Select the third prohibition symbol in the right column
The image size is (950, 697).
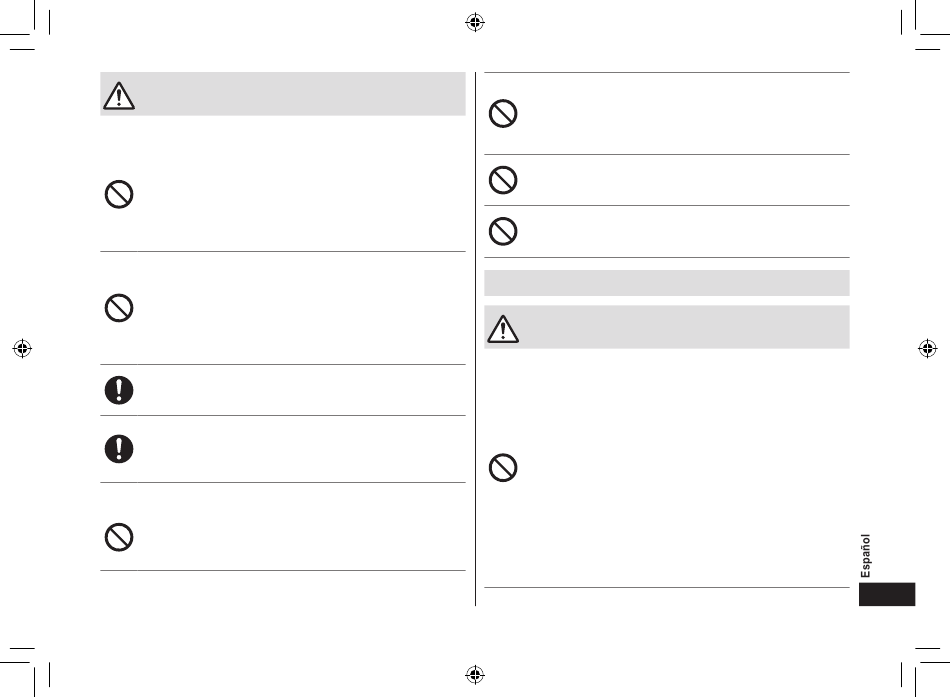pos(503,231)
